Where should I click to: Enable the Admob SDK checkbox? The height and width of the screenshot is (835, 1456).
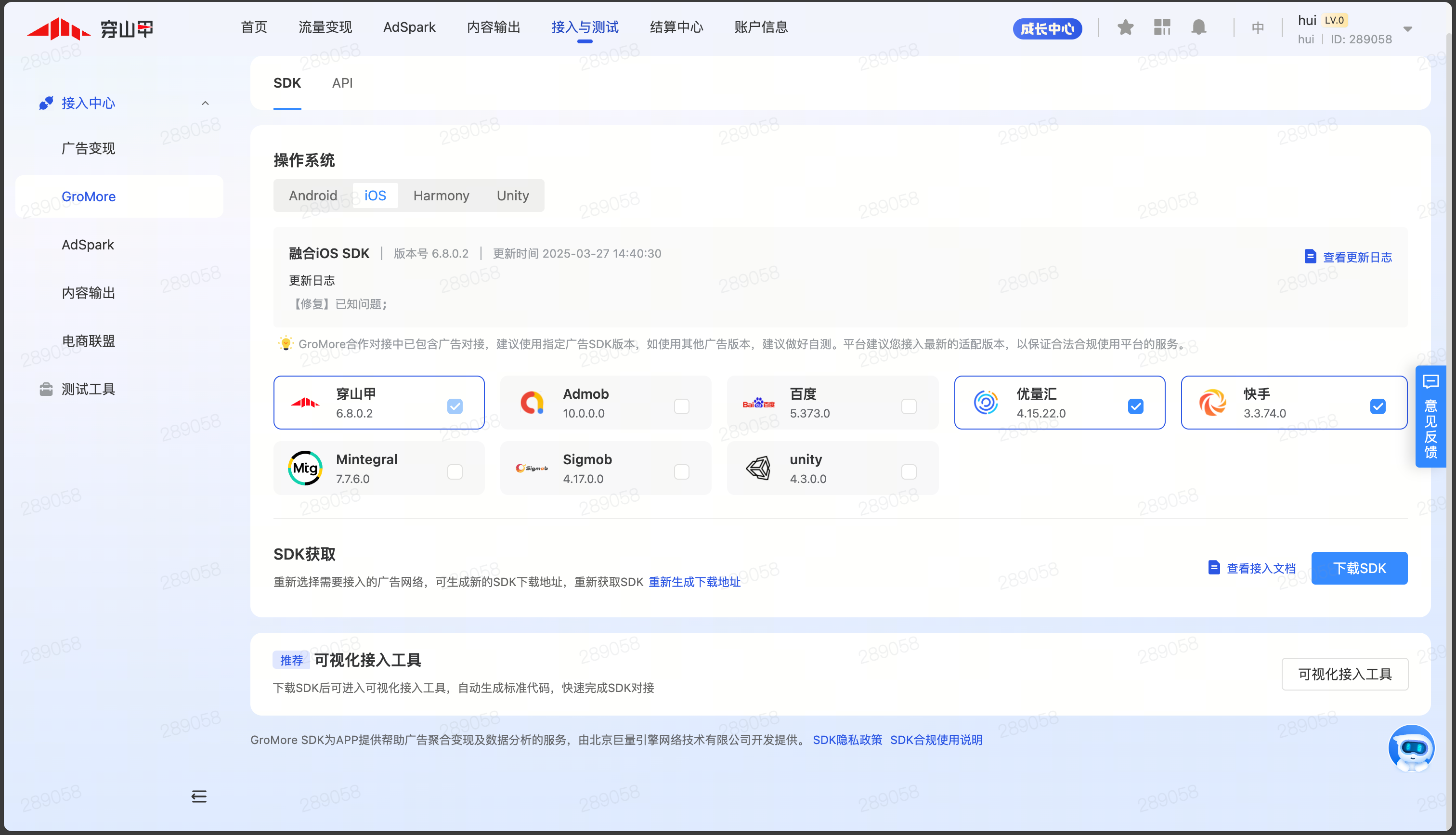[682, 406]
